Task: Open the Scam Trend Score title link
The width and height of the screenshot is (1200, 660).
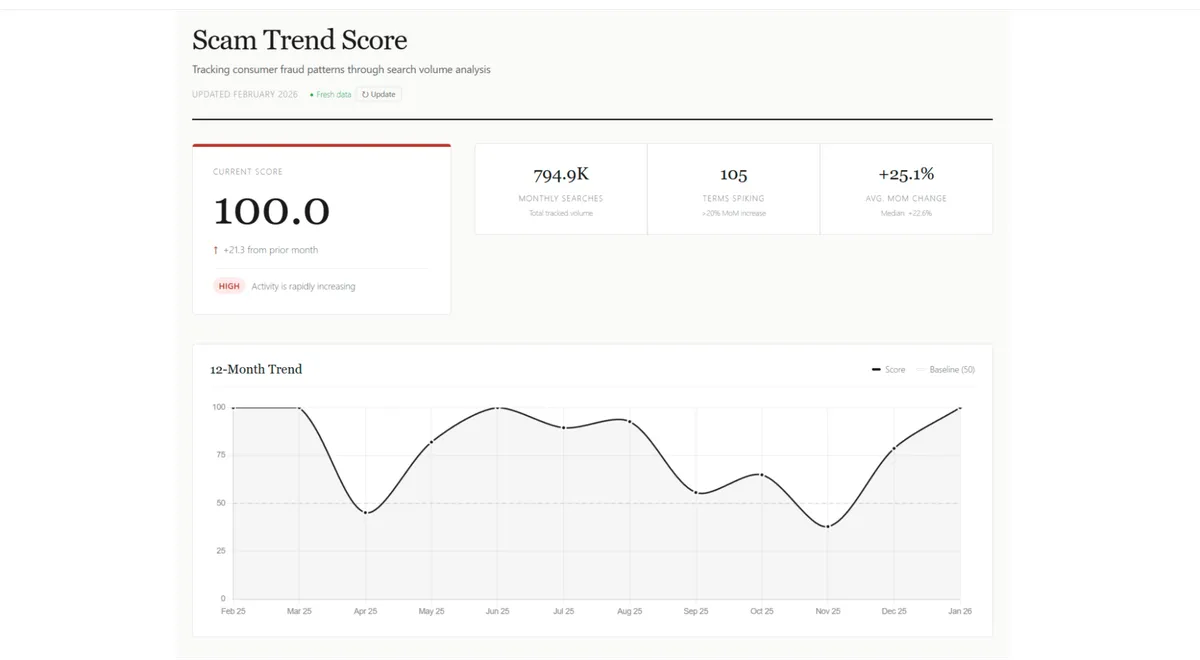Action: pos(299,40)
